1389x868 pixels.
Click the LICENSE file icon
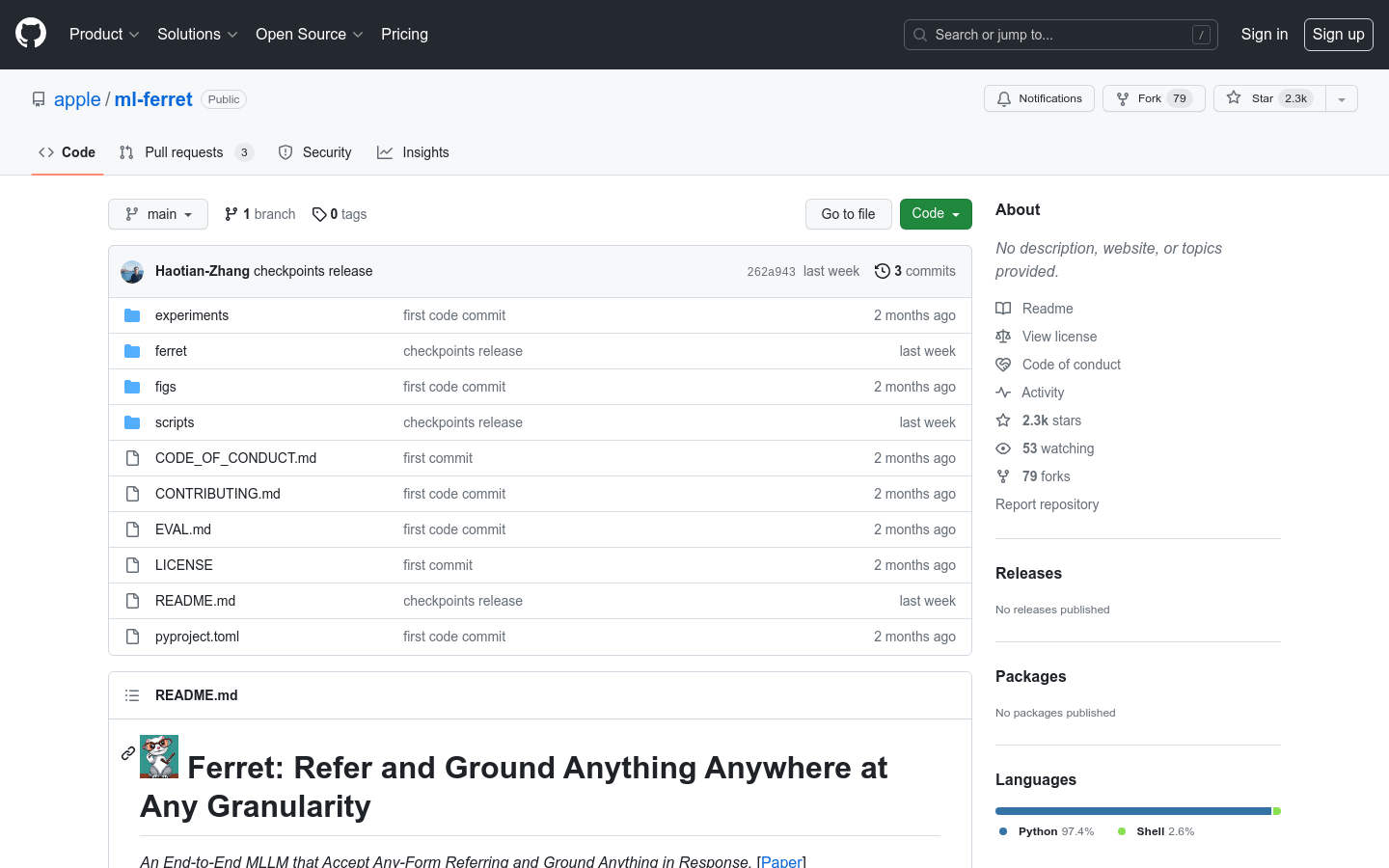132,565
